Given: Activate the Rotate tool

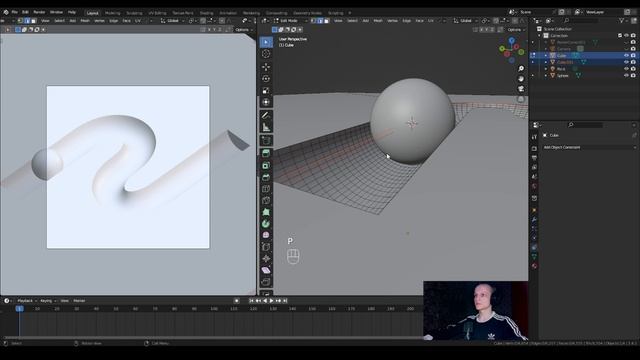Looking at the screenshot, I should (266, 78).
